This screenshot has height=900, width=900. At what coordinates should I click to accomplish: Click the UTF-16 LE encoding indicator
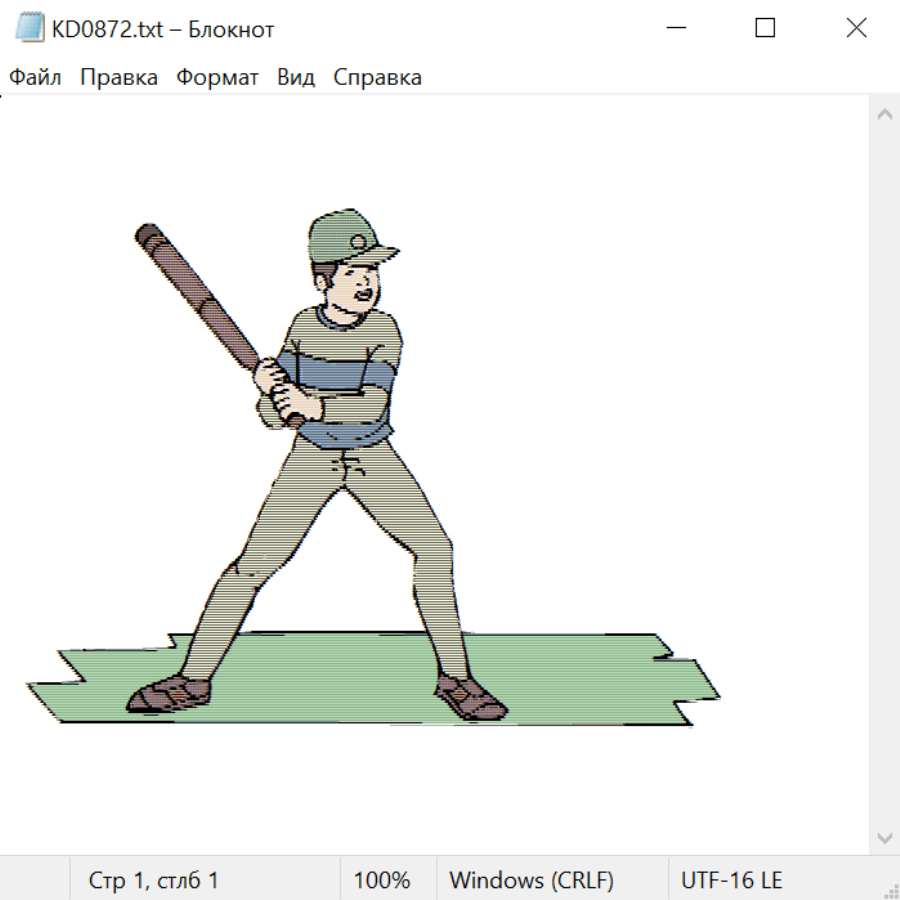coord(731,881)
